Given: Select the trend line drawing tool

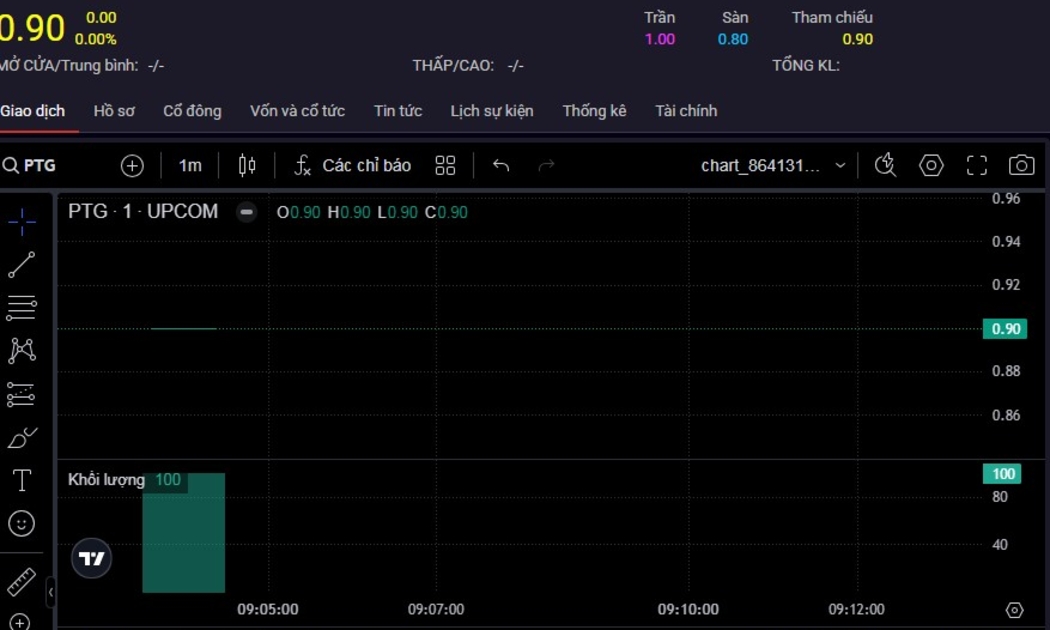Looking at the screenshot, I should coord(21,265).
